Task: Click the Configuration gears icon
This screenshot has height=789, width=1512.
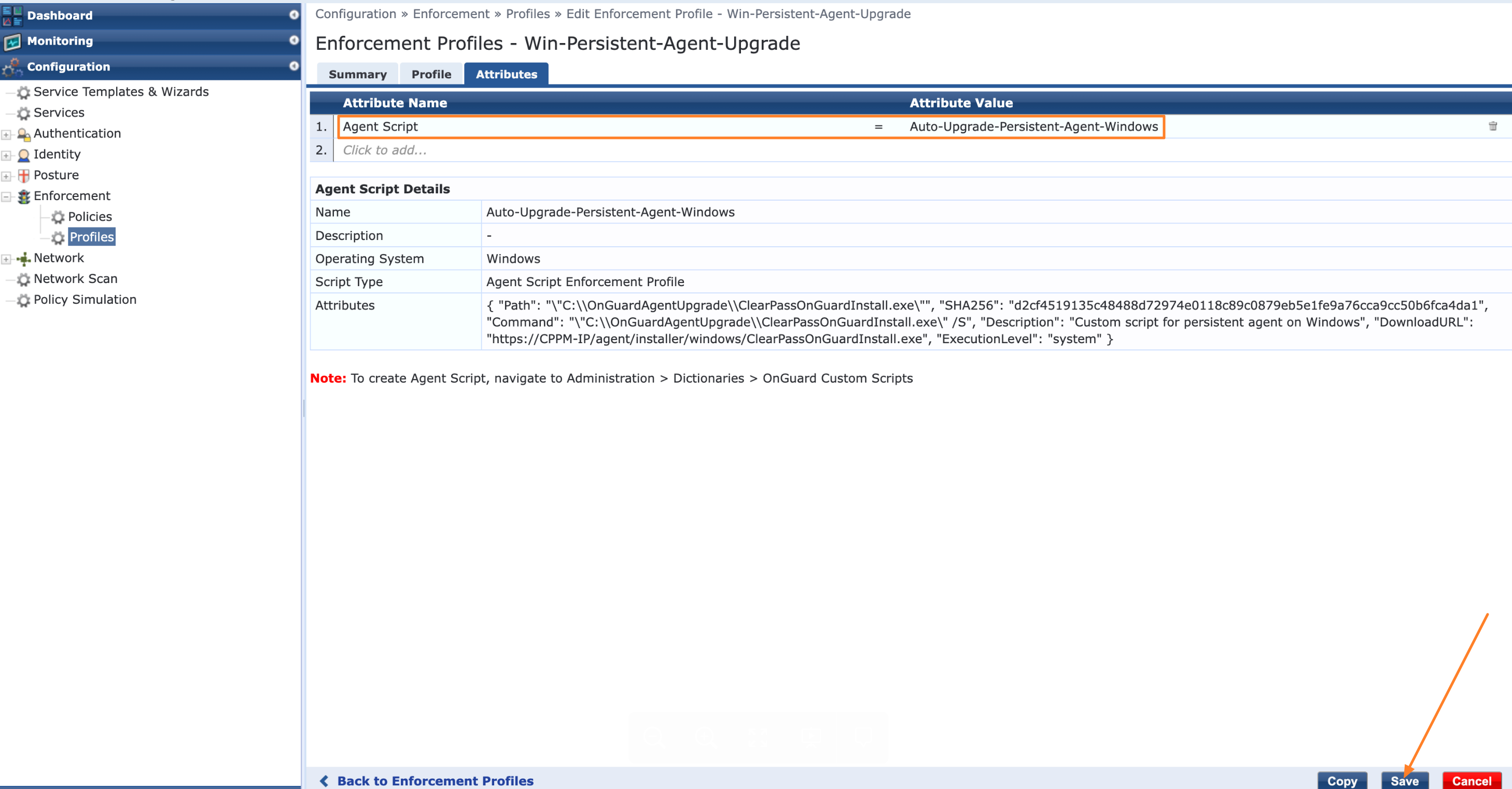Action: [12, 67]
